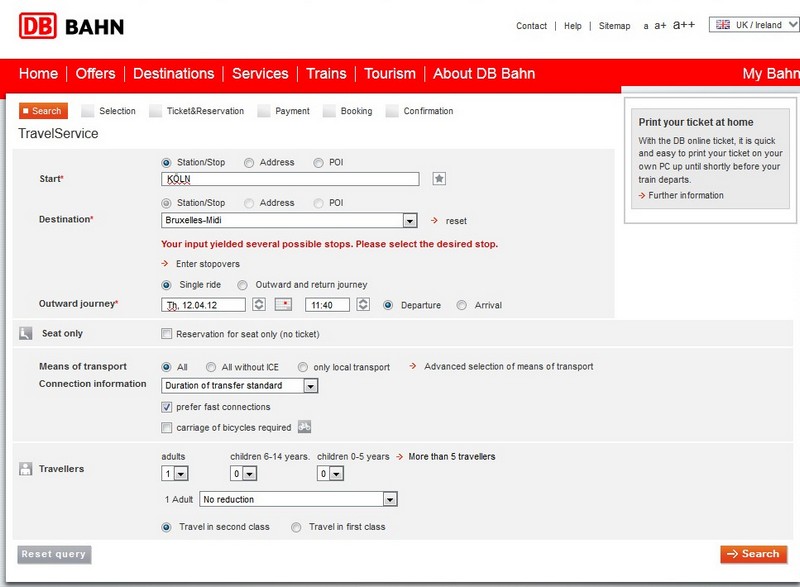Screen dimensions: 800x587
Task: Select only local transport
Action: pos(303,367)
